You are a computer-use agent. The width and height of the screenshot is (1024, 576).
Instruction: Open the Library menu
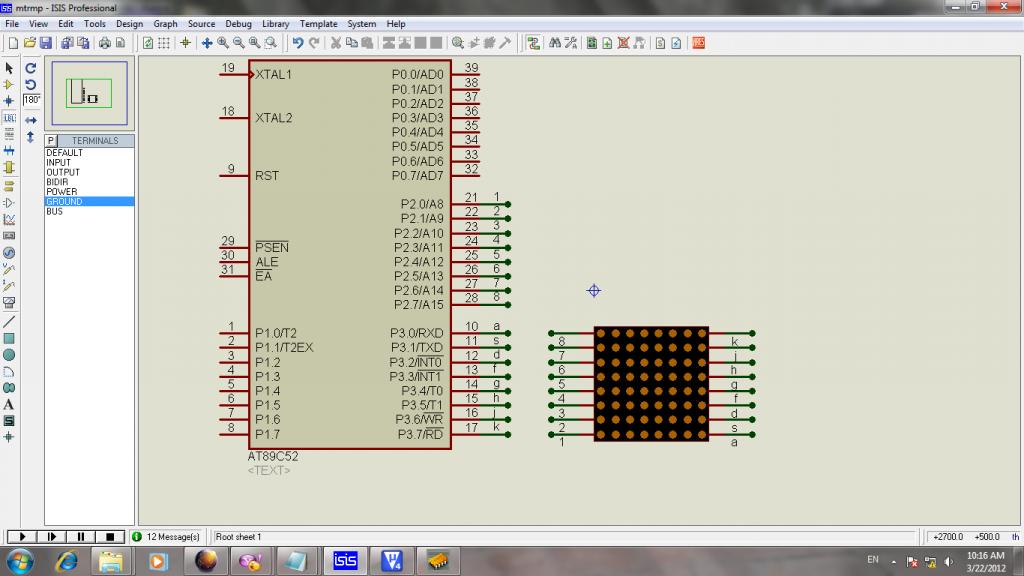(x=276, y=23)
